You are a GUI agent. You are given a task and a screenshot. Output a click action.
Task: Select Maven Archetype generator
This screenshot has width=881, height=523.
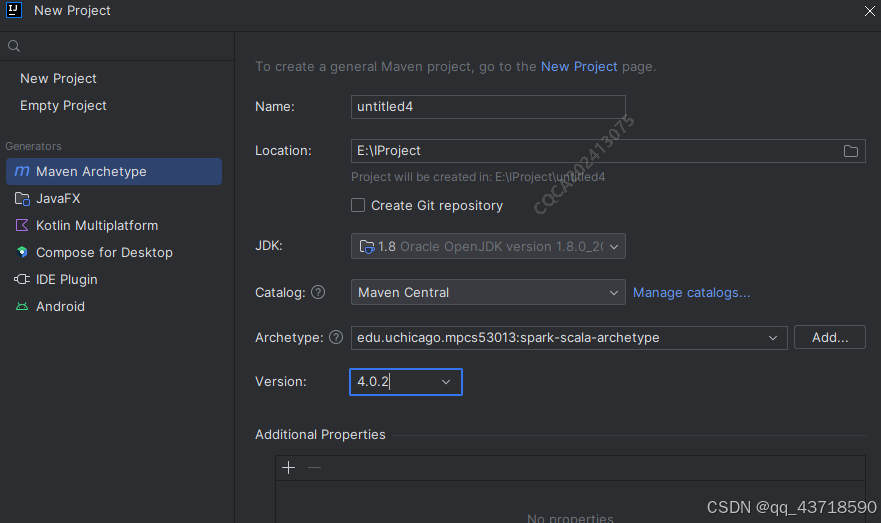pos(91,172)
